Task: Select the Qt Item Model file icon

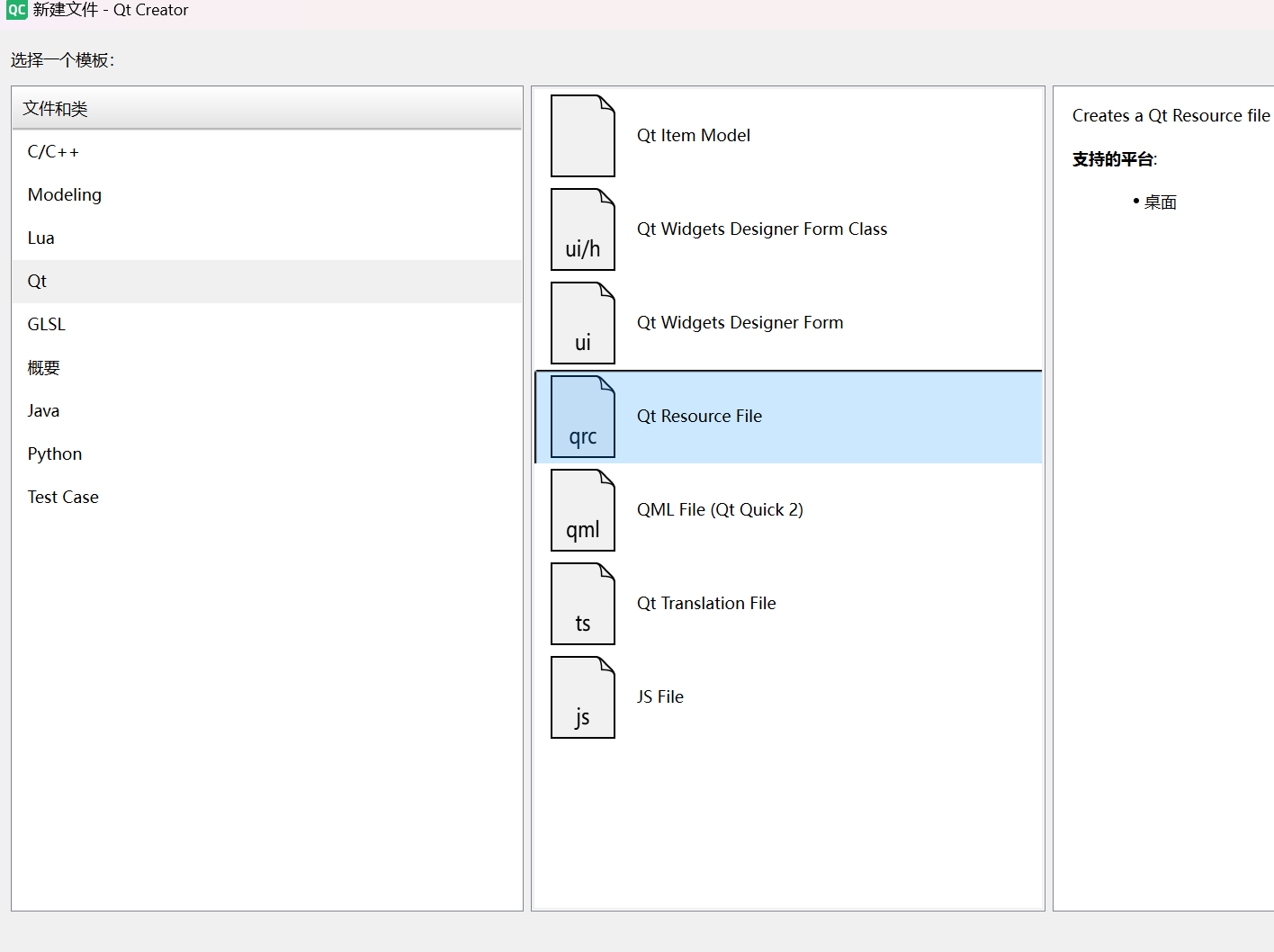Action: tap(583, 136)
